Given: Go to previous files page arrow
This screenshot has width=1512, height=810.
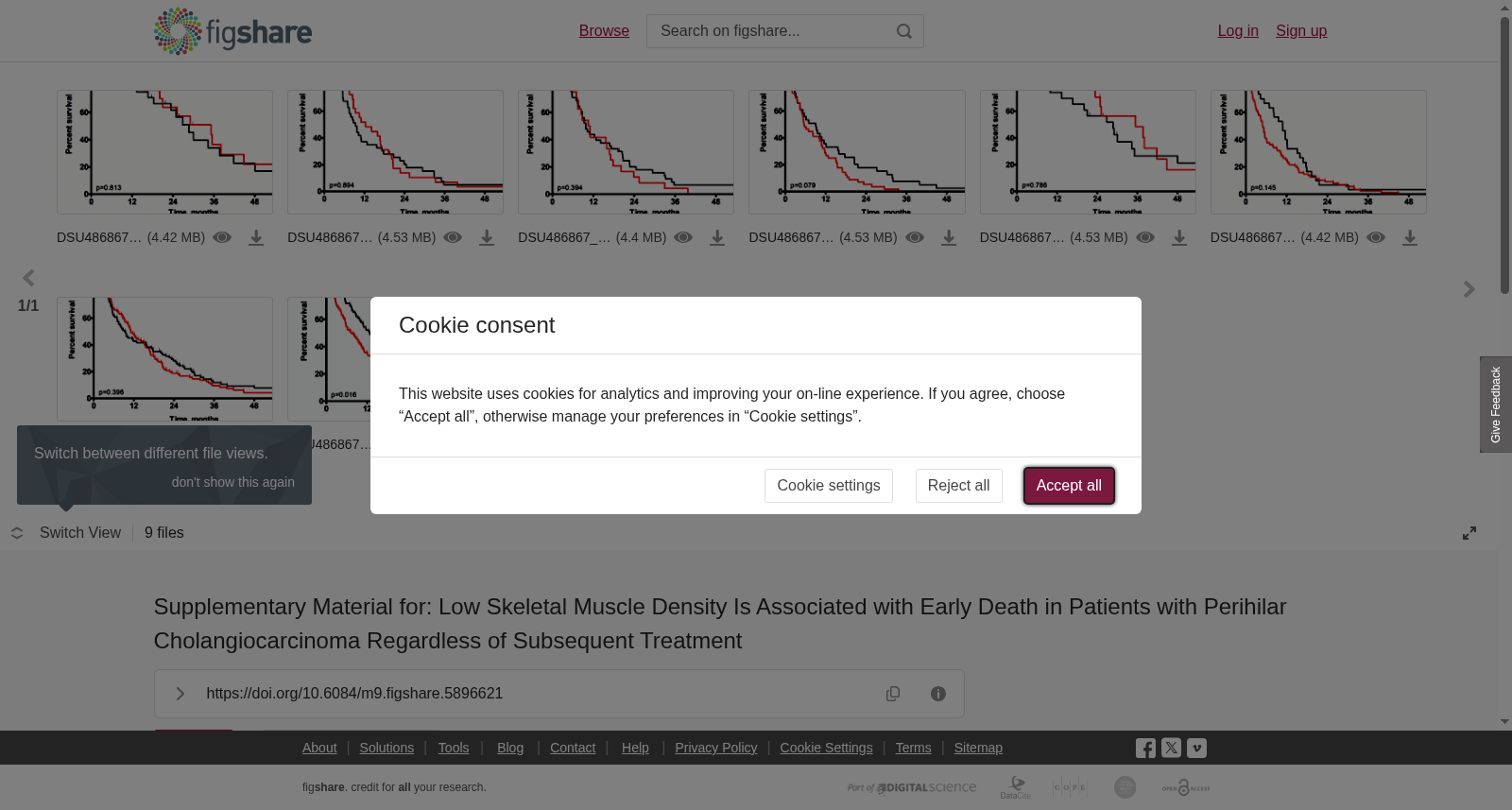Looking at the screenshot, I should (x=28, y=278).
